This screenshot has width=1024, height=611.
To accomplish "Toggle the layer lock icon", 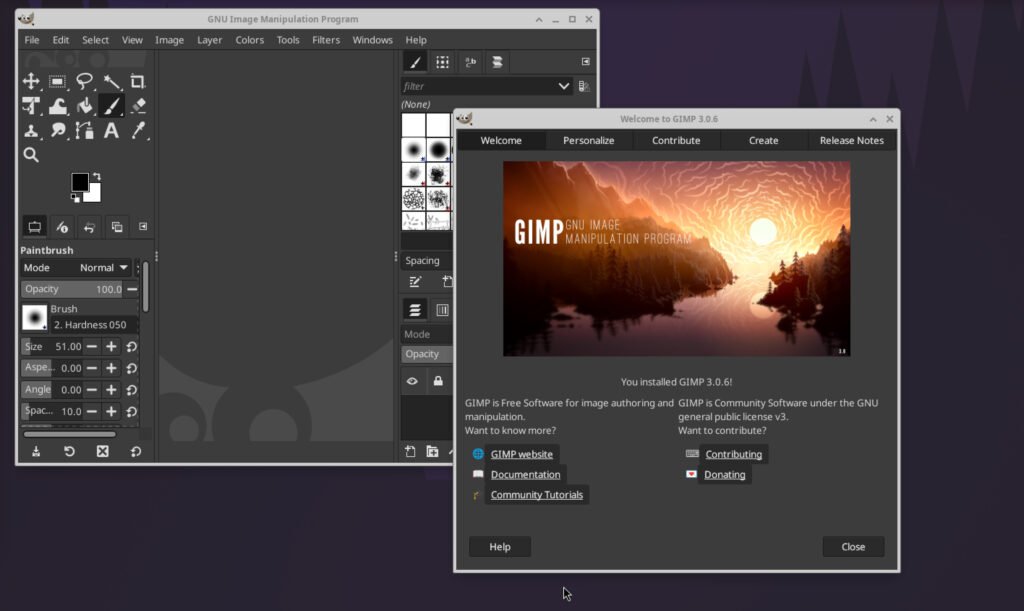I will click(x=438, y=381).
